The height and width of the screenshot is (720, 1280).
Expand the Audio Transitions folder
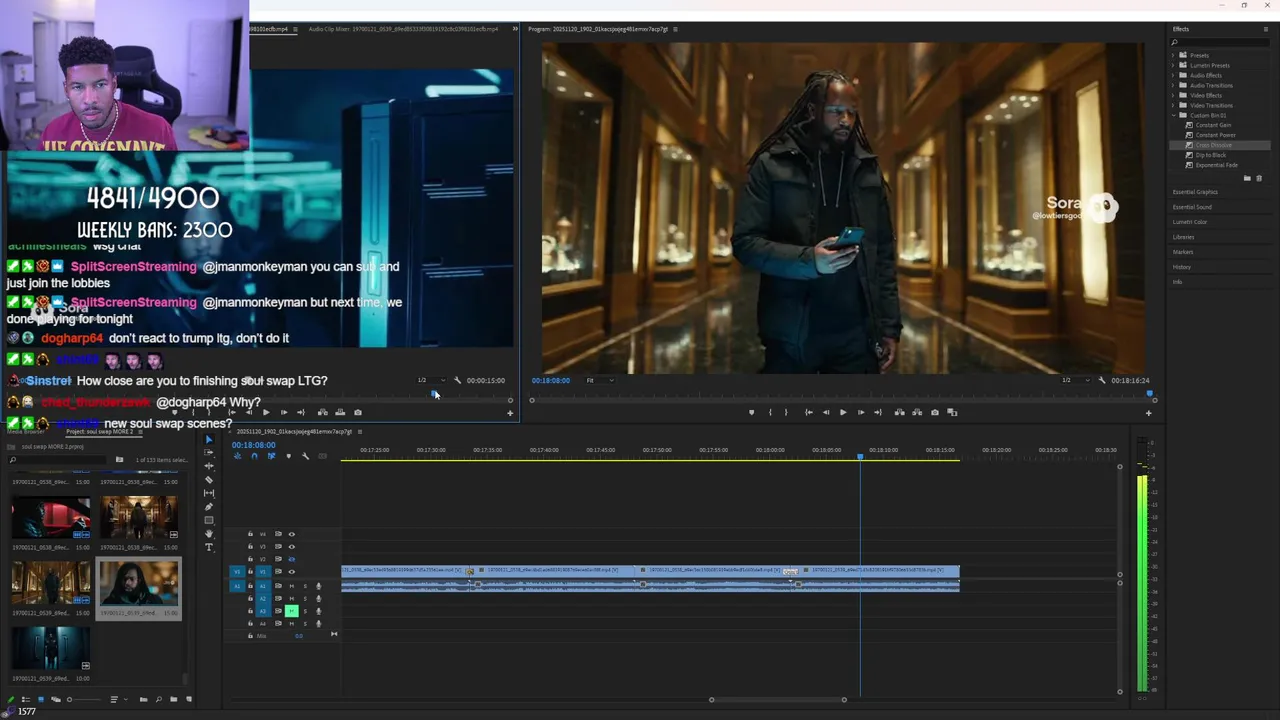[1175, 85]
